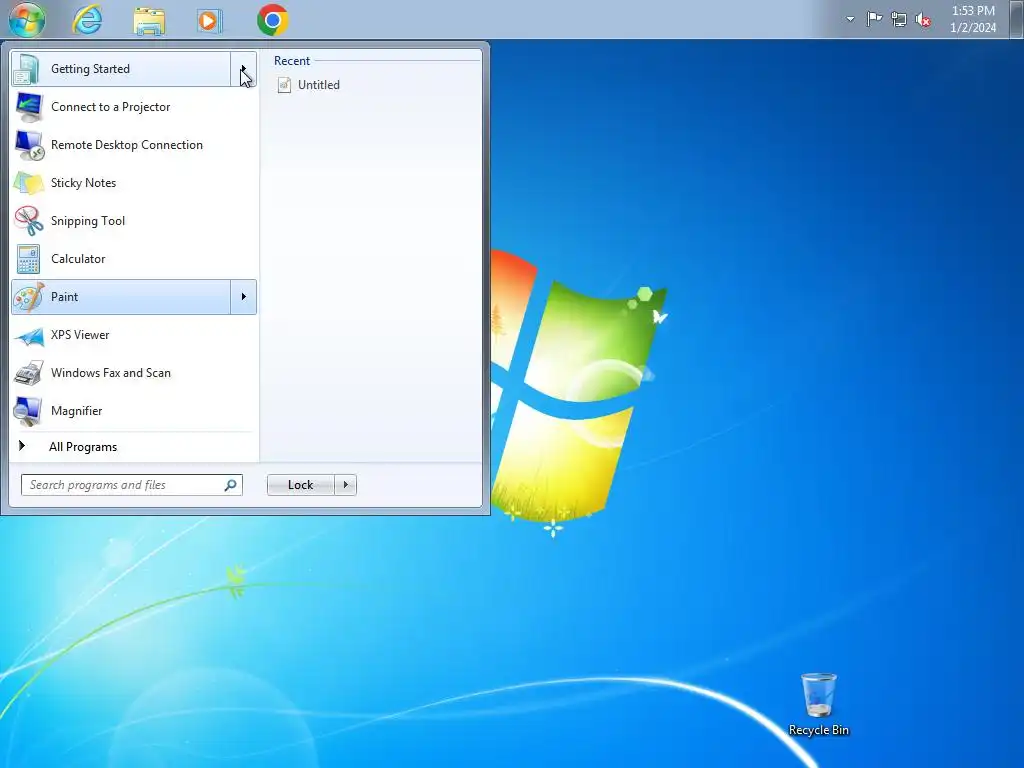Click the Windows Fax and Scan icon
This screenshot has width=1024, height=768.
[x=28, y=373]
